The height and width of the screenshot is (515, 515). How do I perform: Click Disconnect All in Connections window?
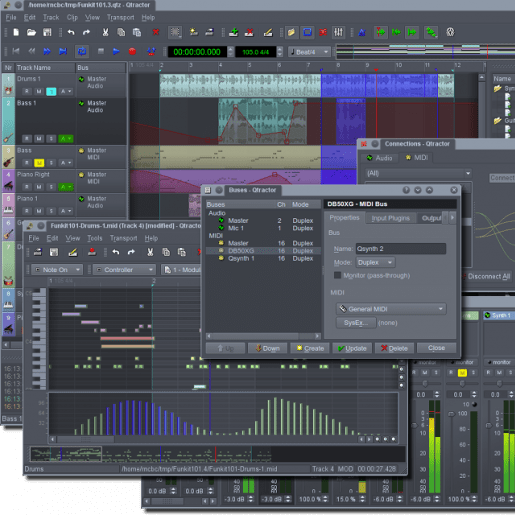(x=487, y=276)
